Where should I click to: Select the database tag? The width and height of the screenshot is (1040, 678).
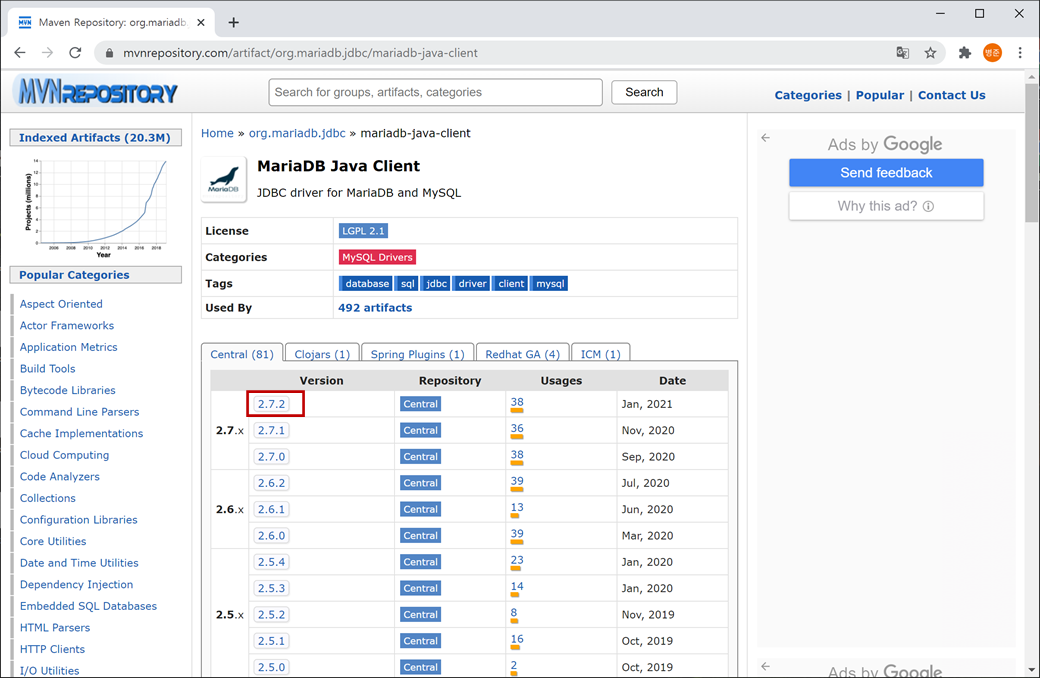[366, 284]
